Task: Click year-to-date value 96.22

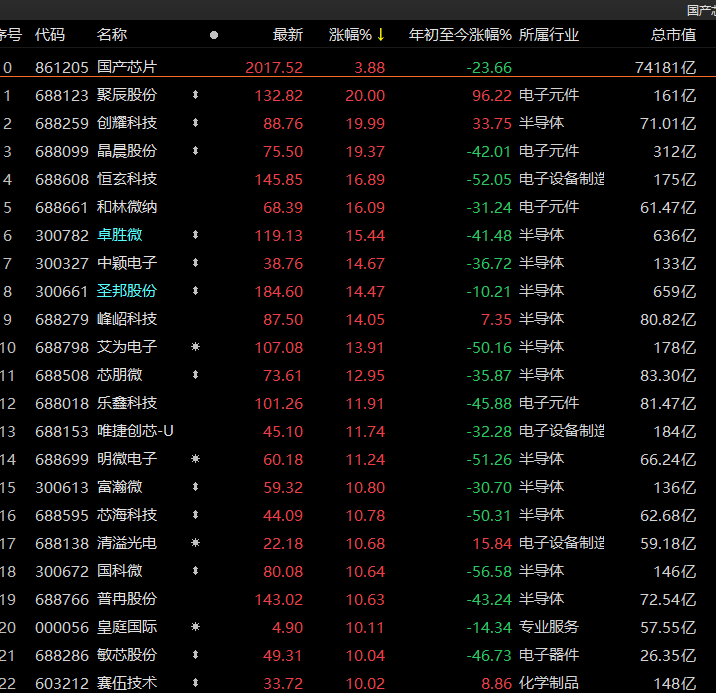Action: 492,95
